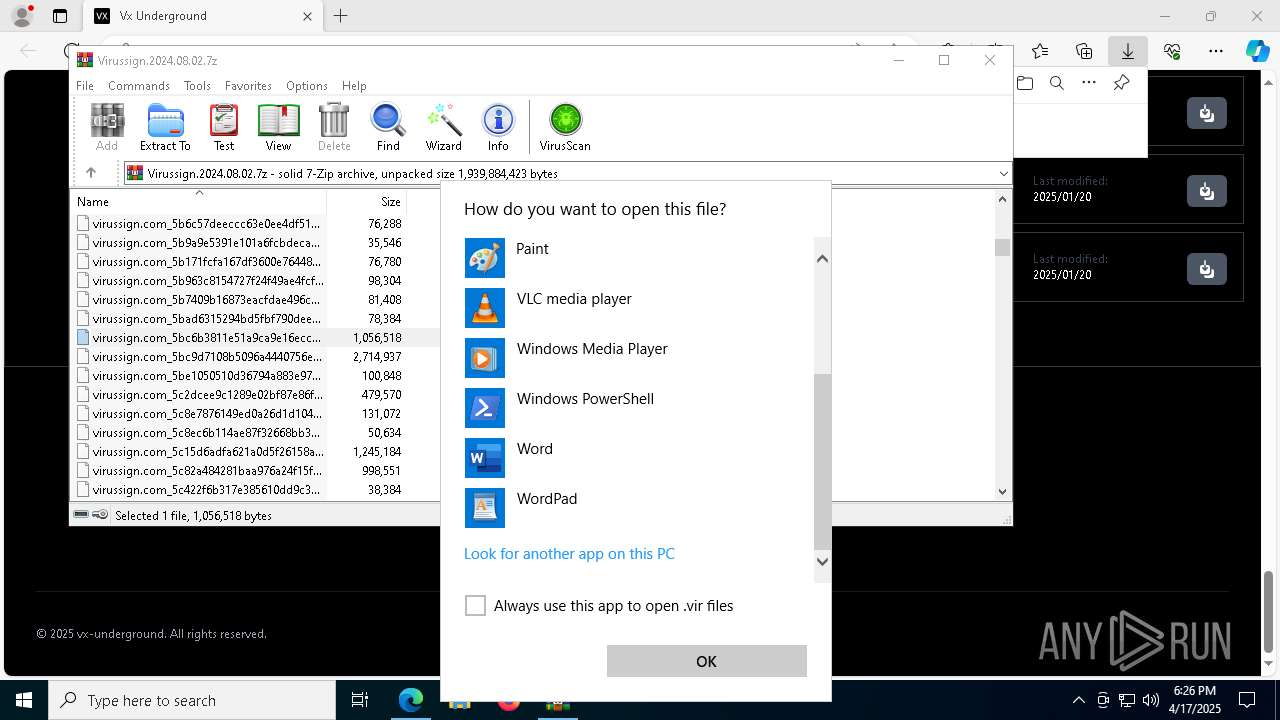Image resolution: width=1280 pixels, height=720 pixels.
Task: Select file virussign.com_5be1050510d36794a883e97
Action: [200, 376]
